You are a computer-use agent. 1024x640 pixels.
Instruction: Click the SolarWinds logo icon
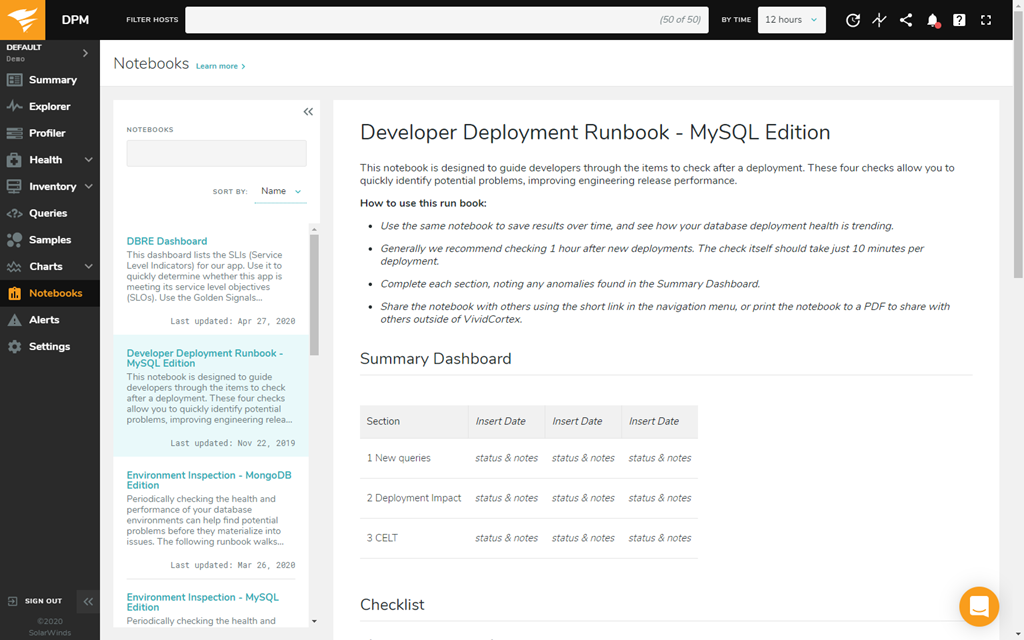pyautogui.click(x=24, y=20)
